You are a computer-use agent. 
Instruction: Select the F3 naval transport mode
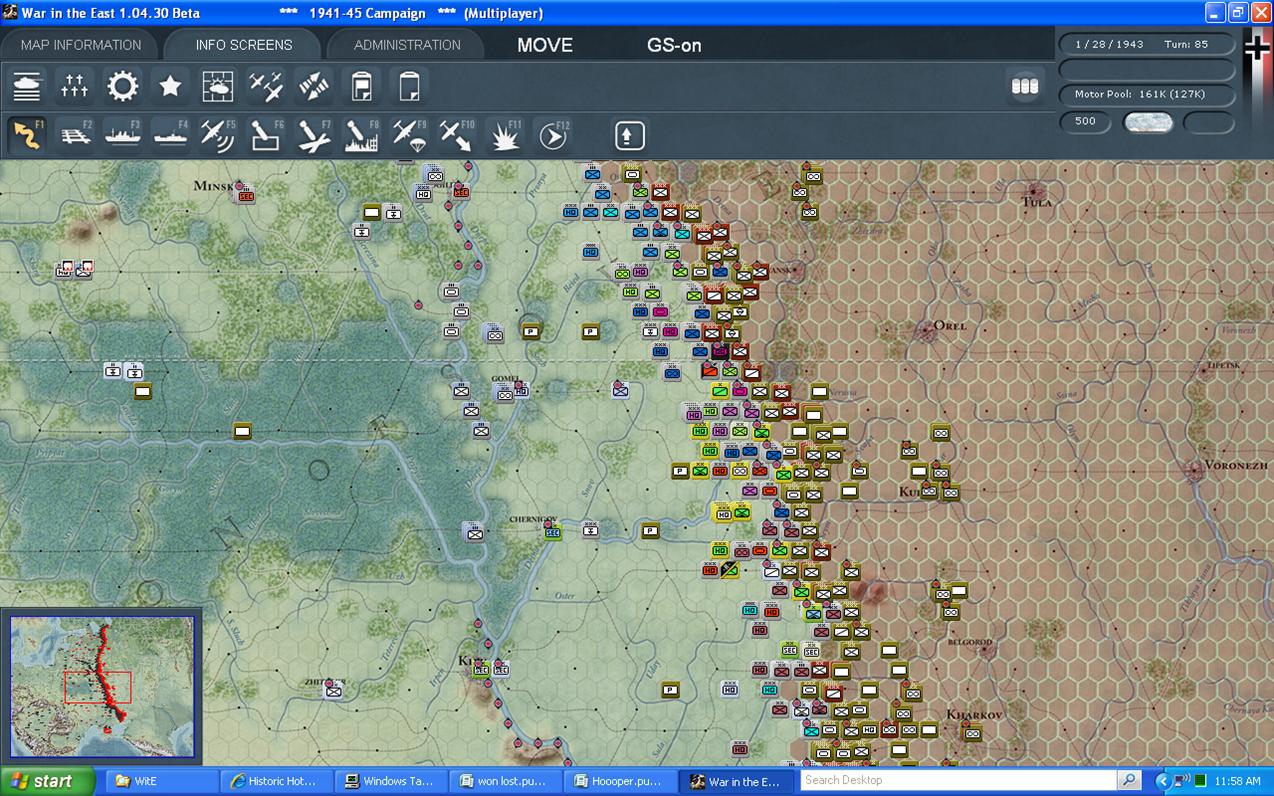(x=123, y=135)
